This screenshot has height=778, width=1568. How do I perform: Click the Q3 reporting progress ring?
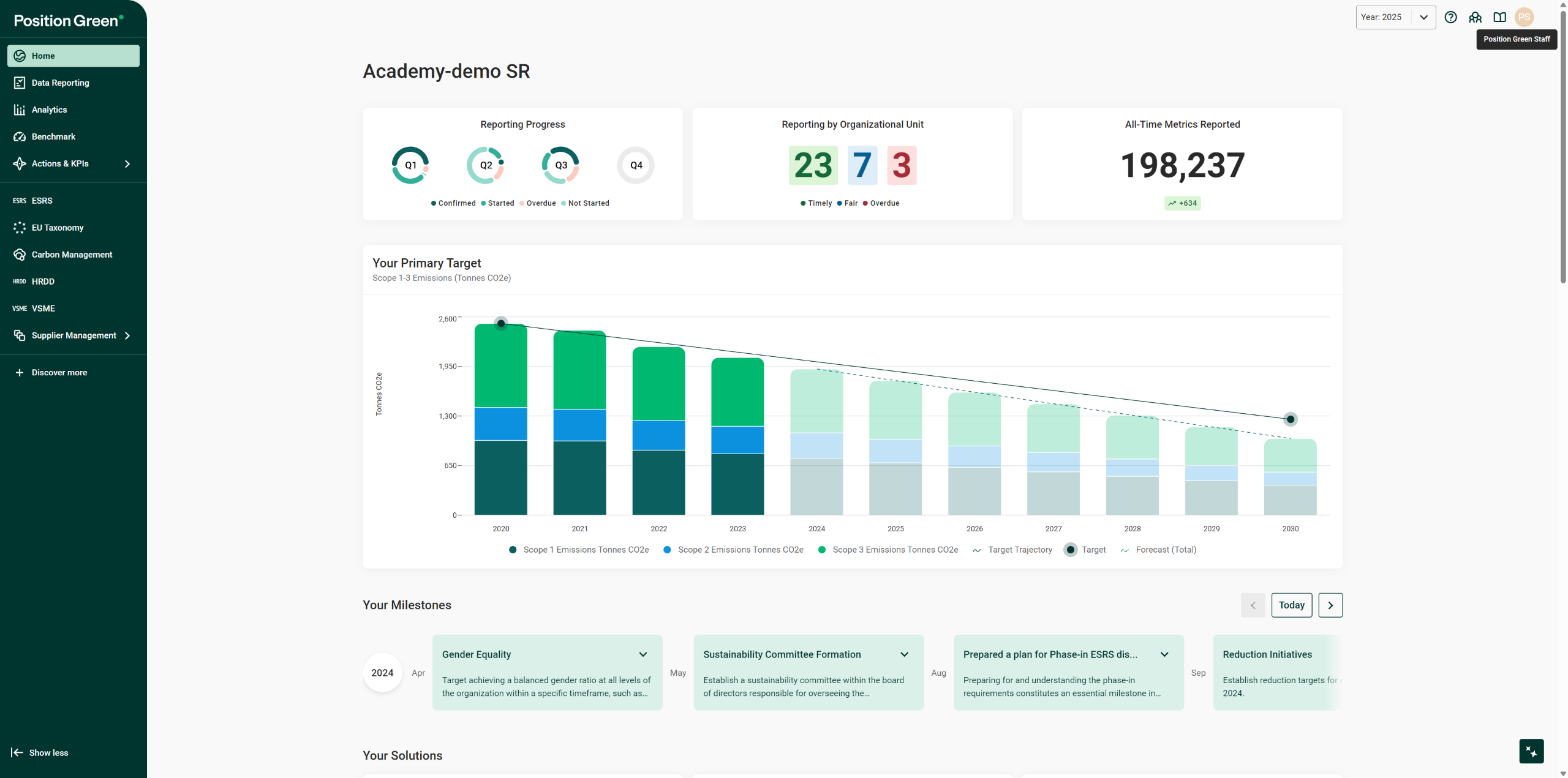560,165
